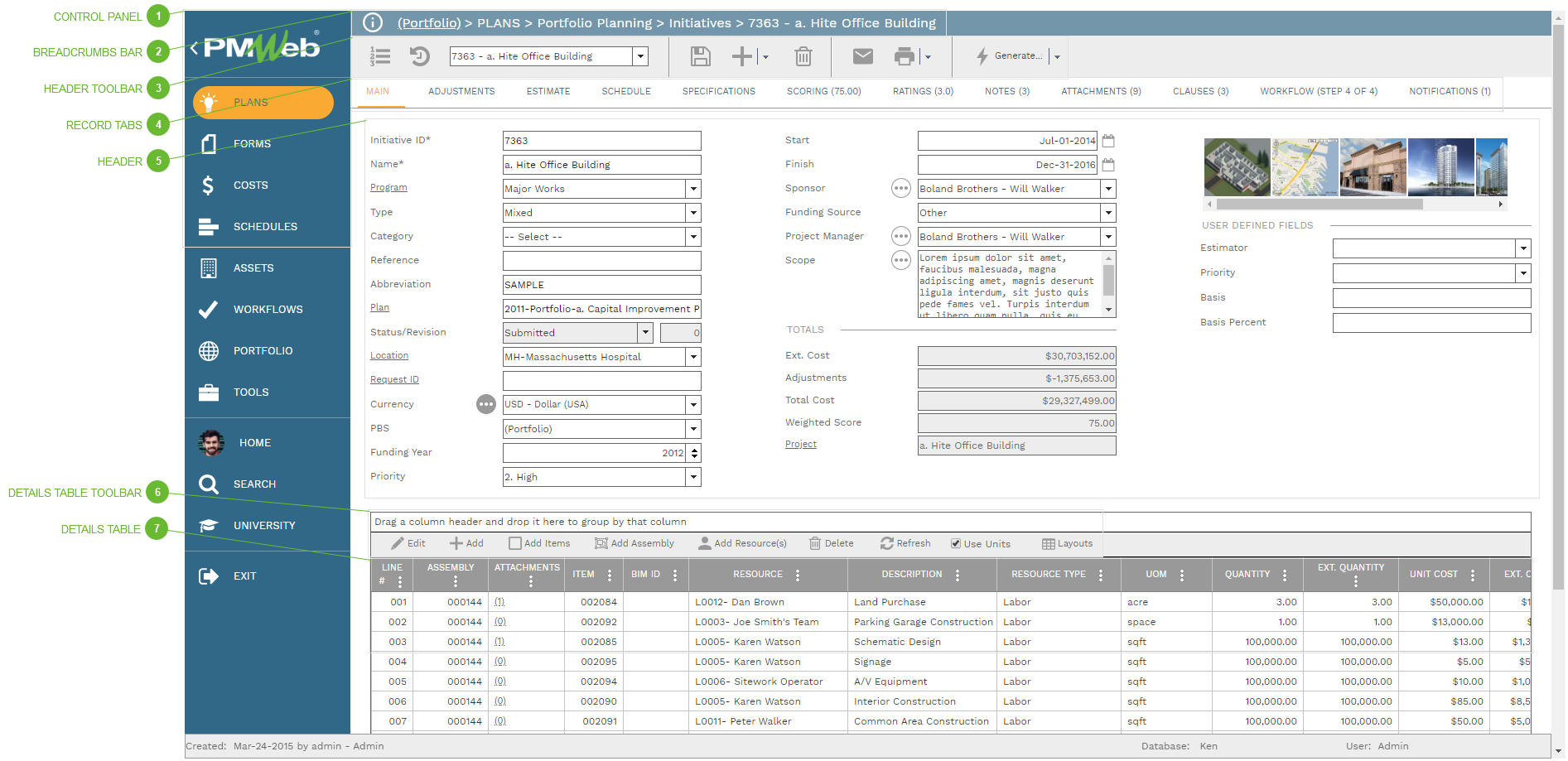
Task: Click the horizontal scrollbar under image thumbnails
Action: [x=1319, y=204]
